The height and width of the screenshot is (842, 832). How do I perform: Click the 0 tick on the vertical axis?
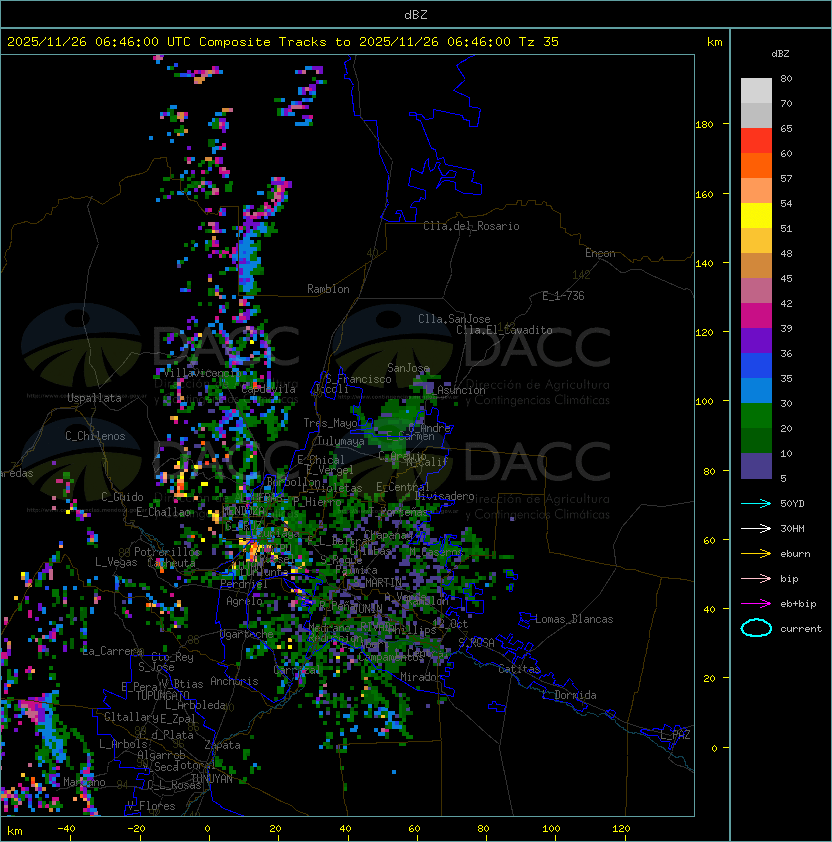click(714, 748)
